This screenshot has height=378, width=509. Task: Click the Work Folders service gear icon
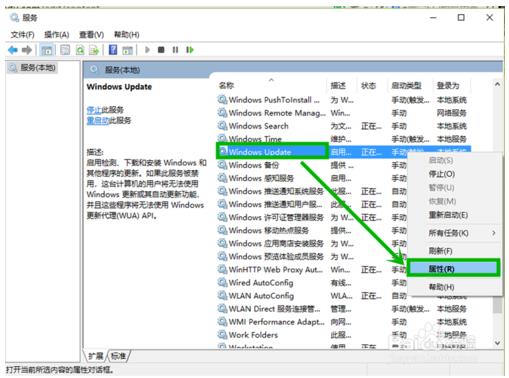222,334
